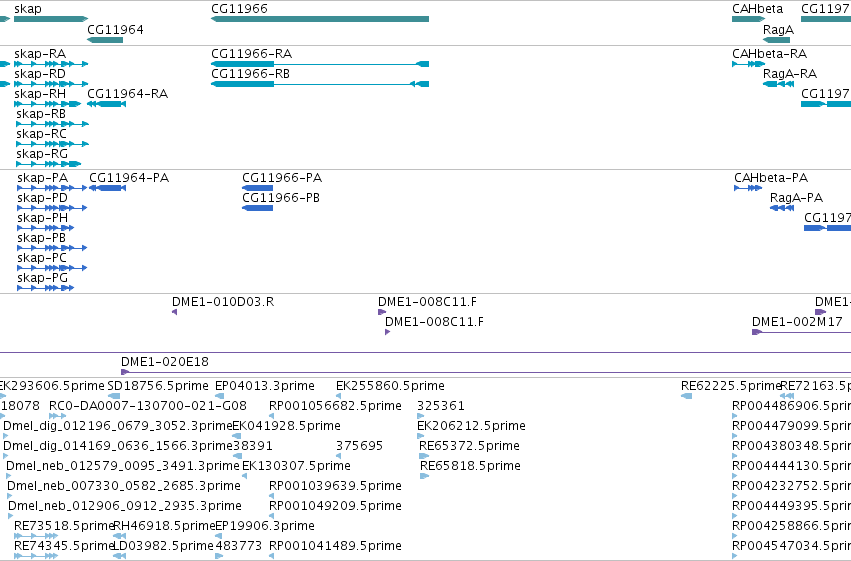The width and height of the screenshot is (851, 561).
Task: Click the SD18756.5prime EST
Action: click(114, 396)
